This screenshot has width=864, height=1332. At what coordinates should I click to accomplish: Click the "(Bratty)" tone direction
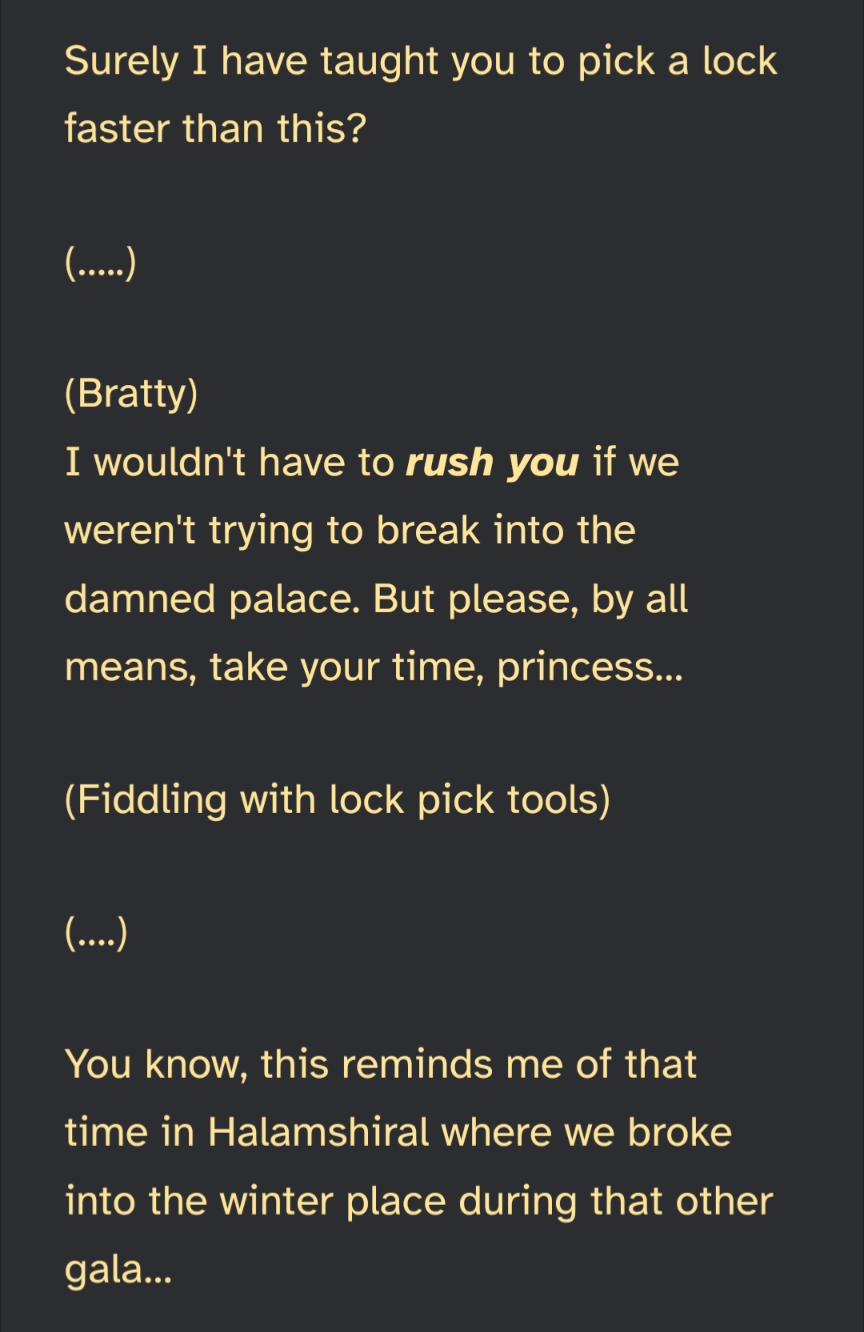click(131, 395)
